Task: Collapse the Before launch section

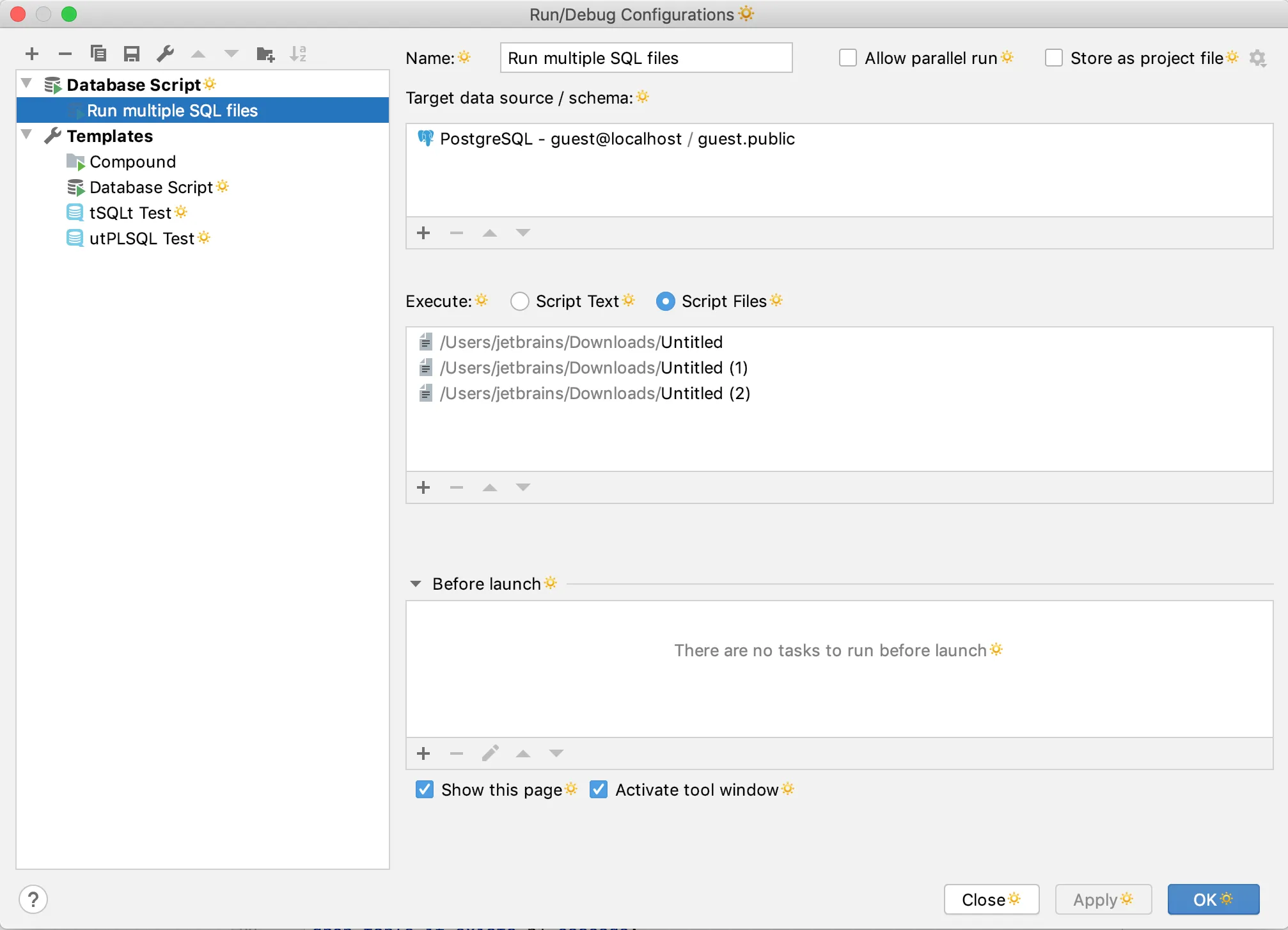Action: [x=416, y=584]
